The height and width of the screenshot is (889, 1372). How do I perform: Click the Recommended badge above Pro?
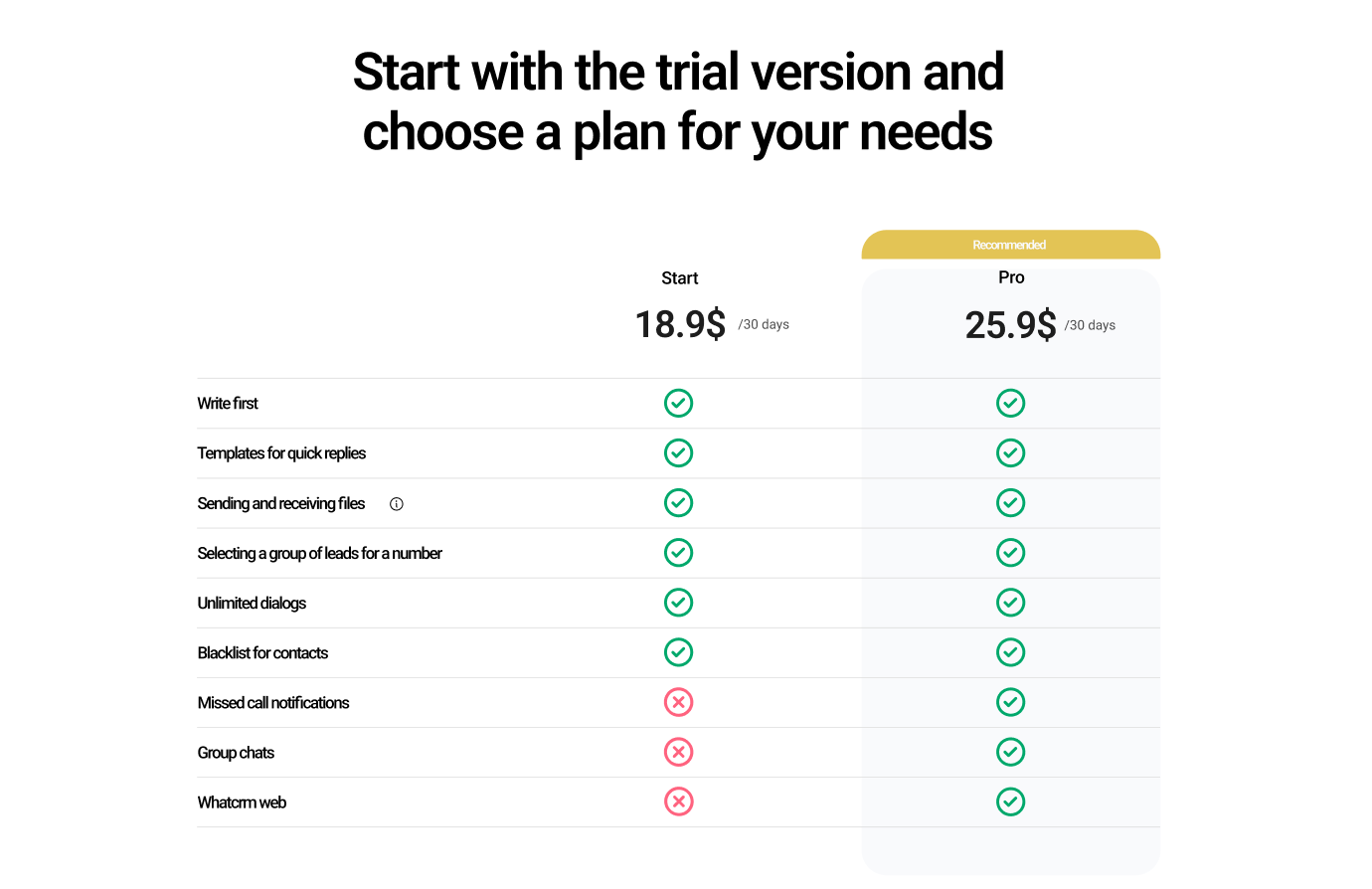(x=1009, y=245)
